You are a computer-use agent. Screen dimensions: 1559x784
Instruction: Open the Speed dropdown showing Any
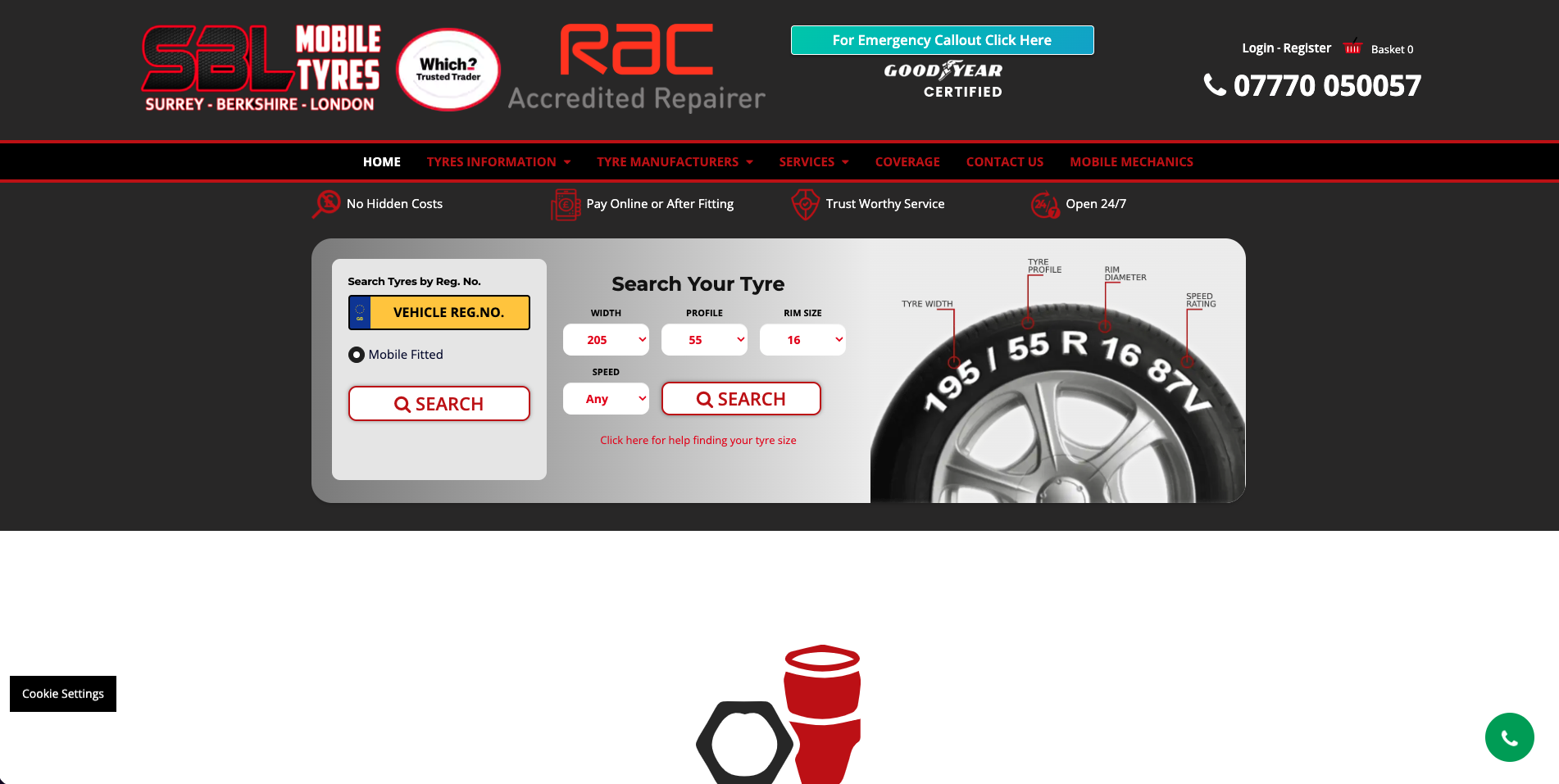[x=606, y=399]
